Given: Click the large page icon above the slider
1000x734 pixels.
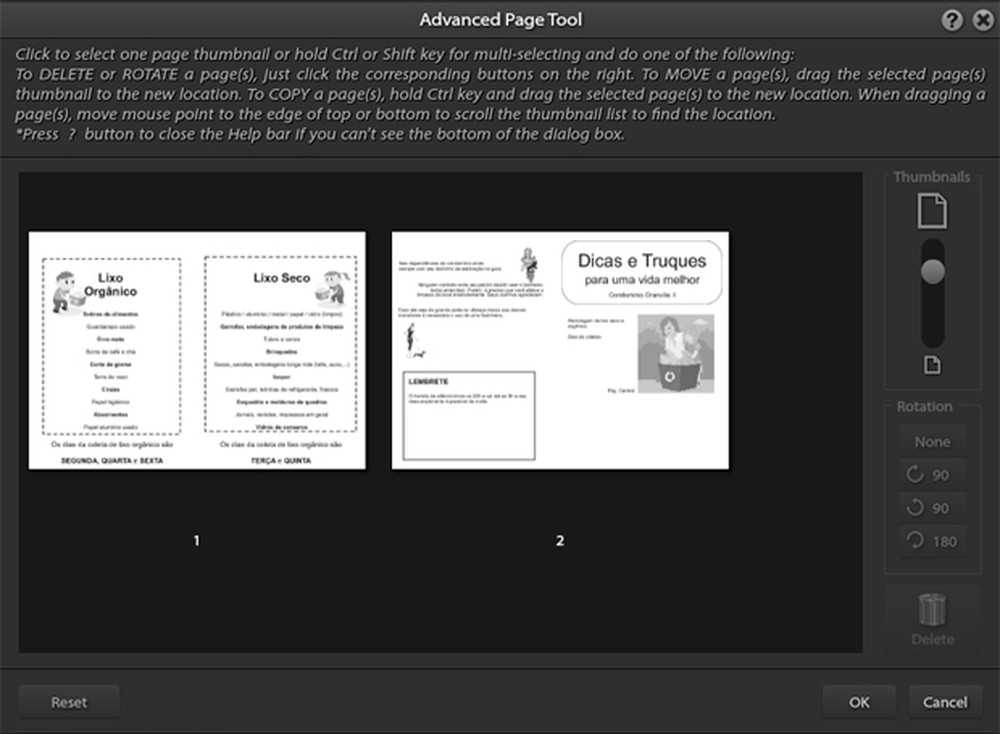Looking at the screenshot, I should point(931,210).
